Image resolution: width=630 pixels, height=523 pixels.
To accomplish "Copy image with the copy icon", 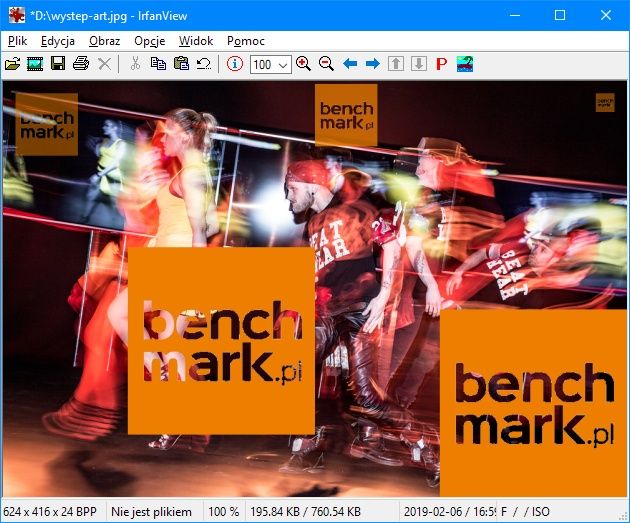I will click(158, 64).
